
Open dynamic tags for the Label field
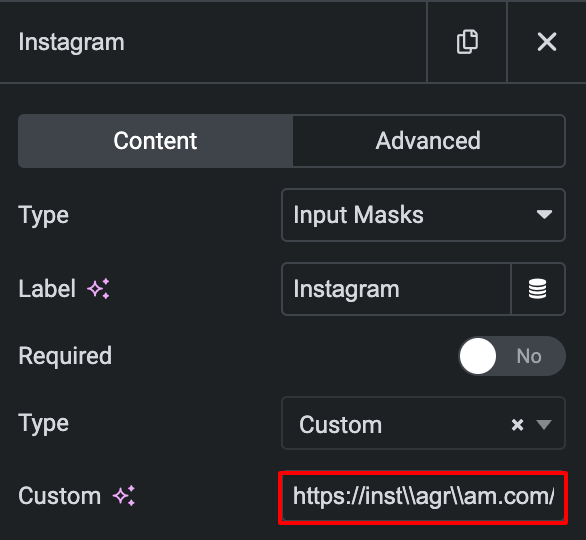click(x=538, y=289)
